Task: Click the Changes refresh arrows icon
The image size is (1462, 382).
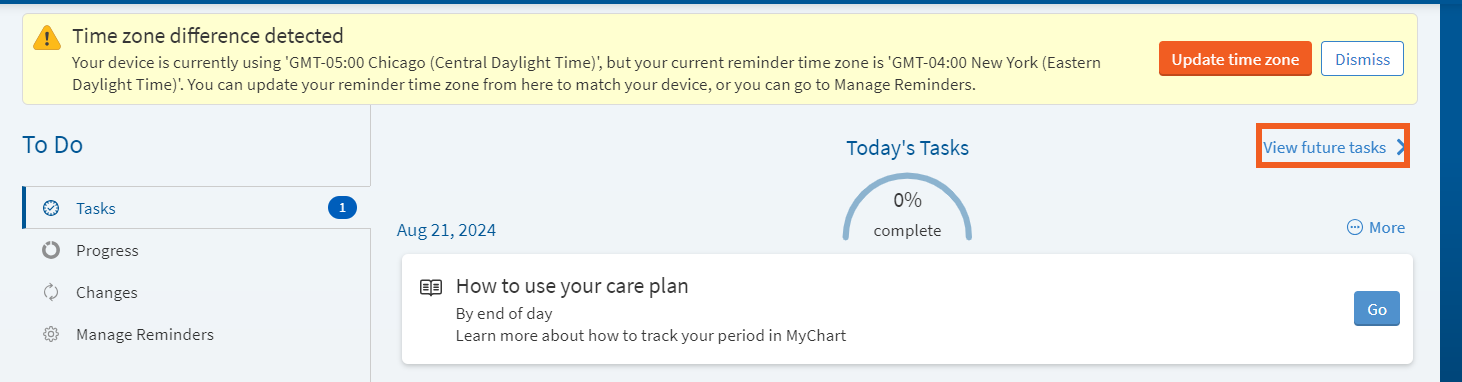Action: click(x=51, y=292)
